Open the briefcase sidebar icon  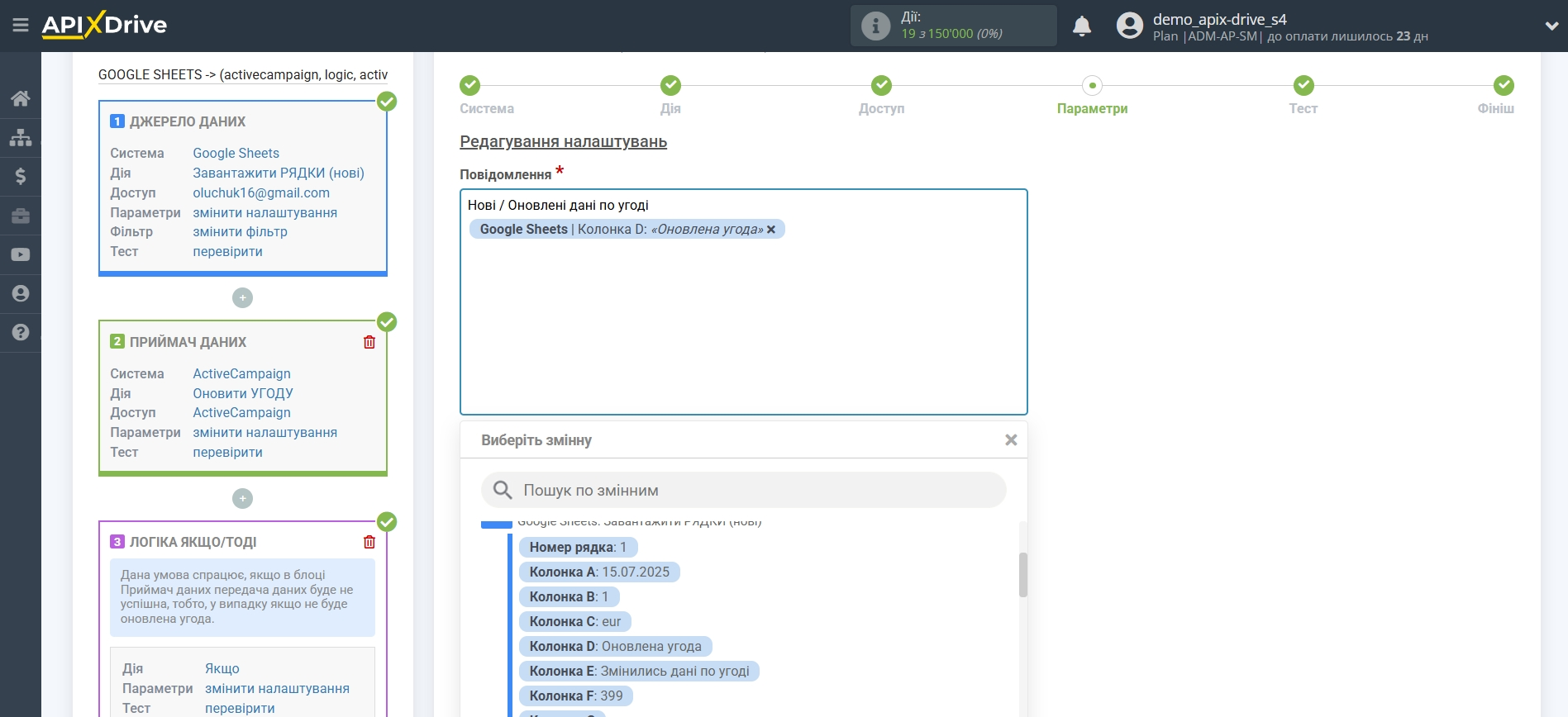21,216
